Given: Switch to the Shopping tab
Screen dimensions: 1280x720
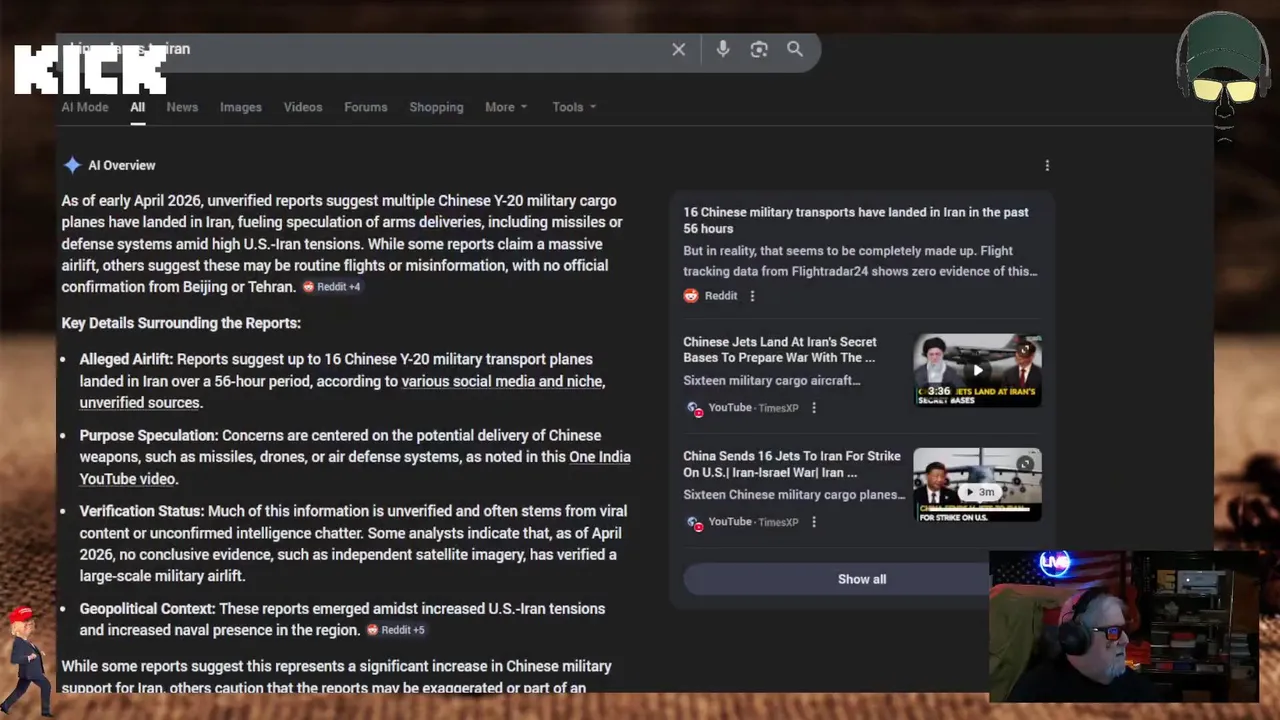Looking at the screenshot, I should click(x=436, y=107).
